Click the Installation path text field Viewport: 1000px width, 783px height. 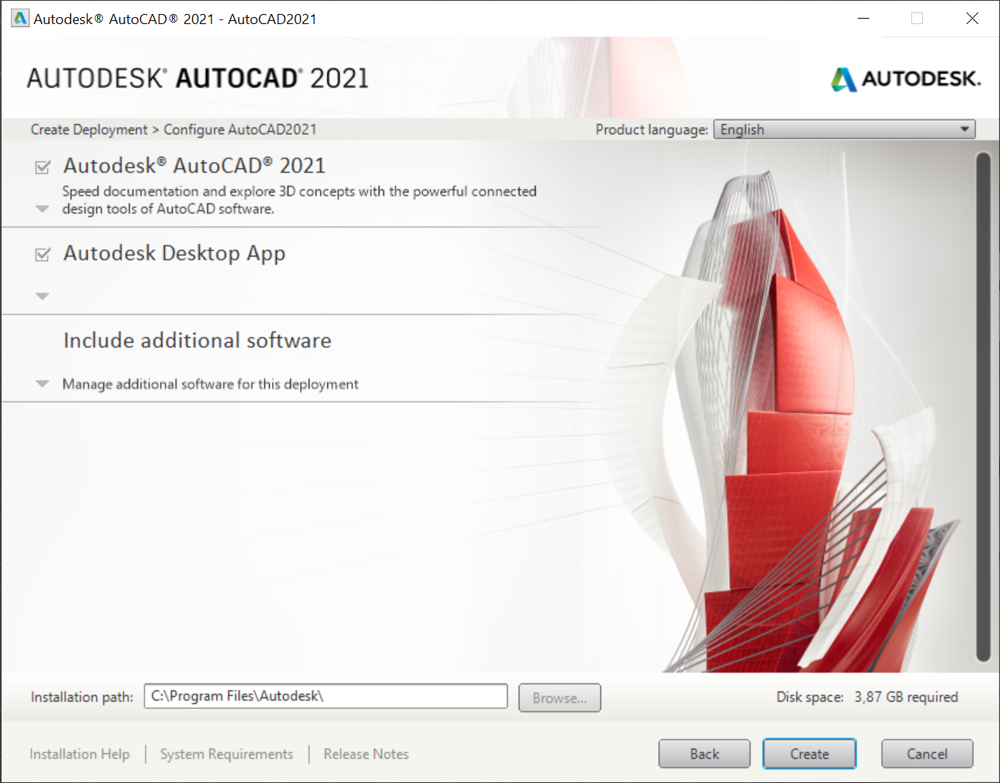(325, 697)
